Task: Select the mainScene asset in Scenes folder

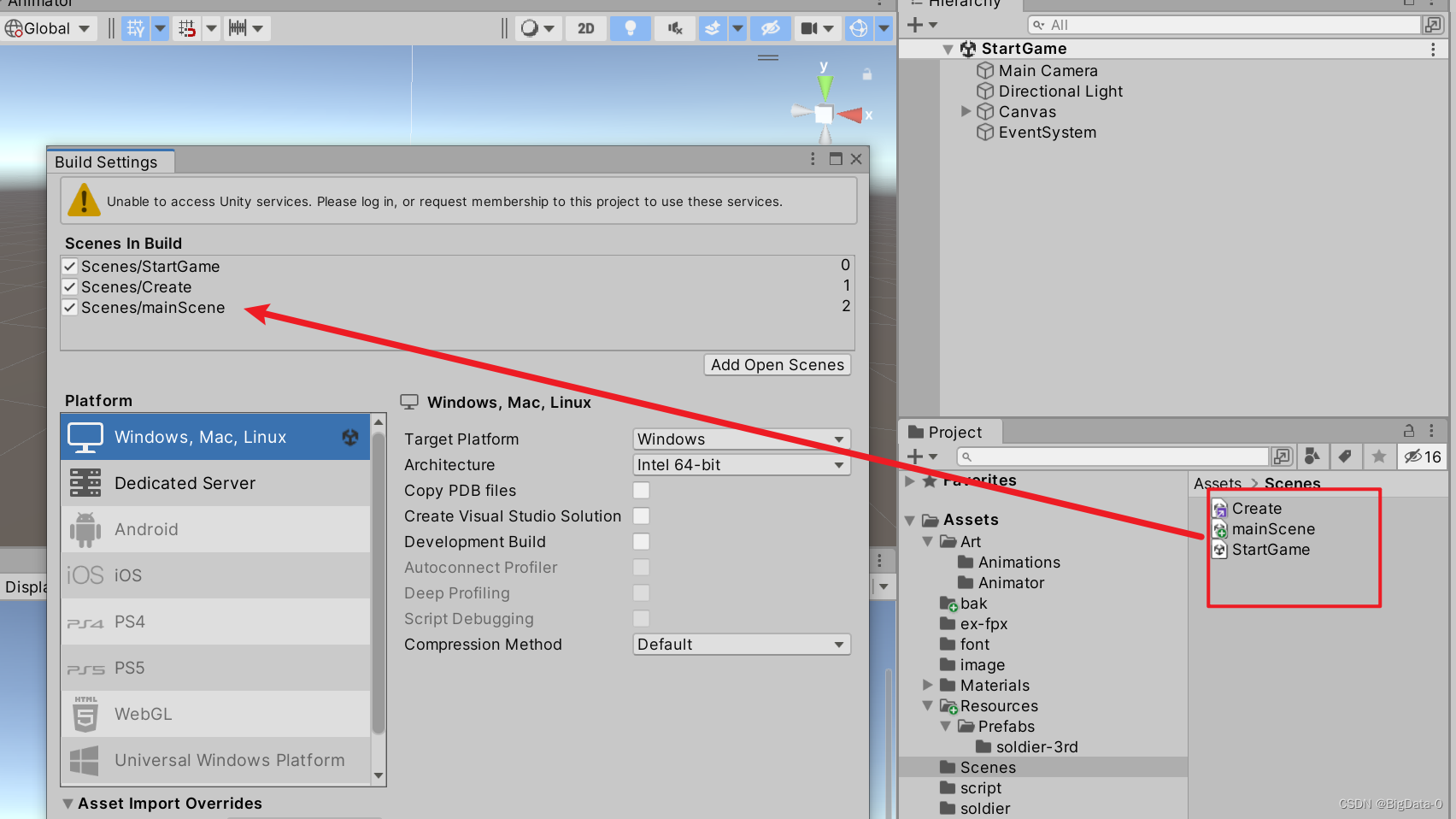Action: click(x=1265, y=529)
